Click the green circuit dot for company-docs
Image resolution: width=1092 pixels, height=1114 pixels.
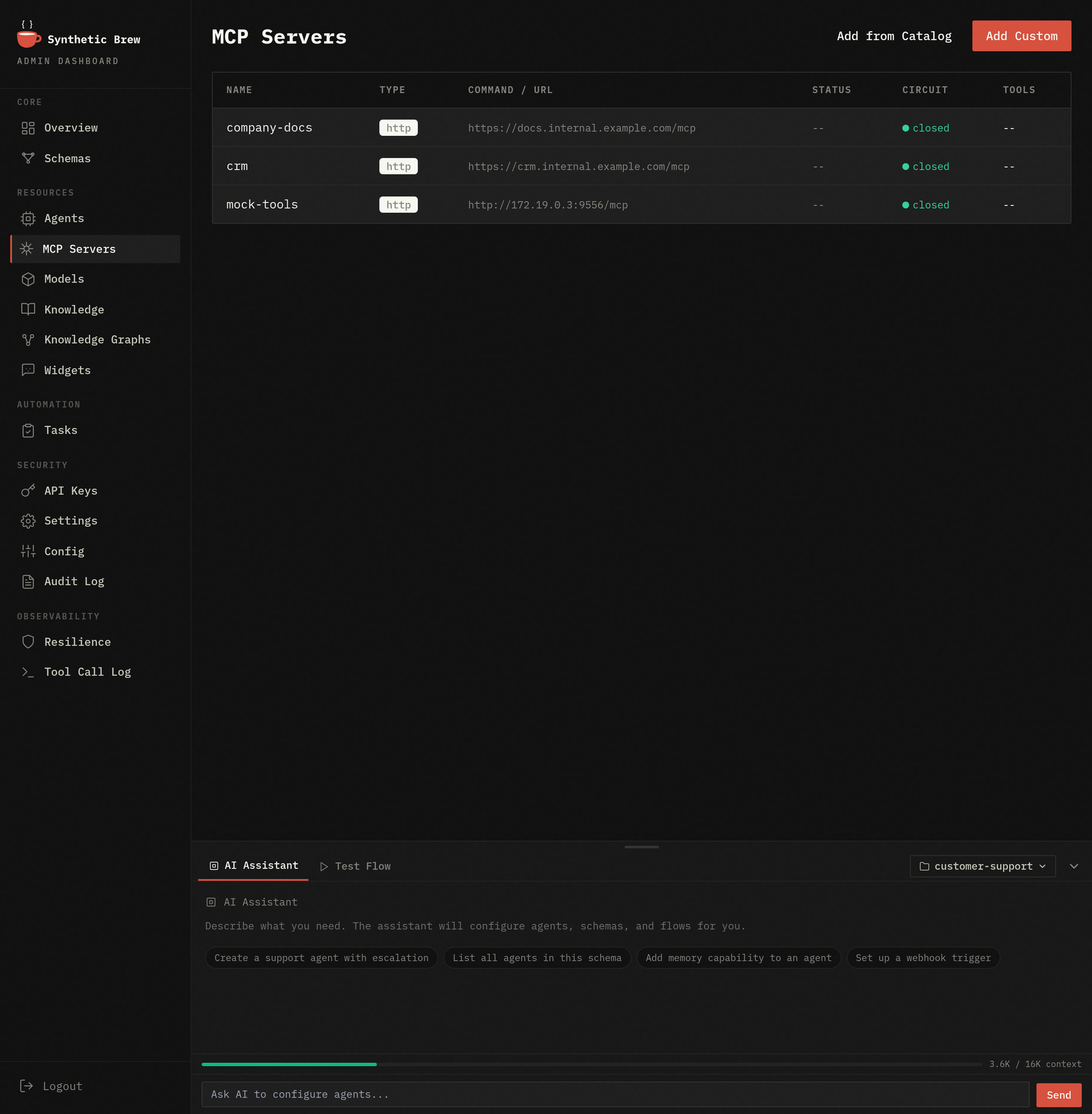[905, 128]
